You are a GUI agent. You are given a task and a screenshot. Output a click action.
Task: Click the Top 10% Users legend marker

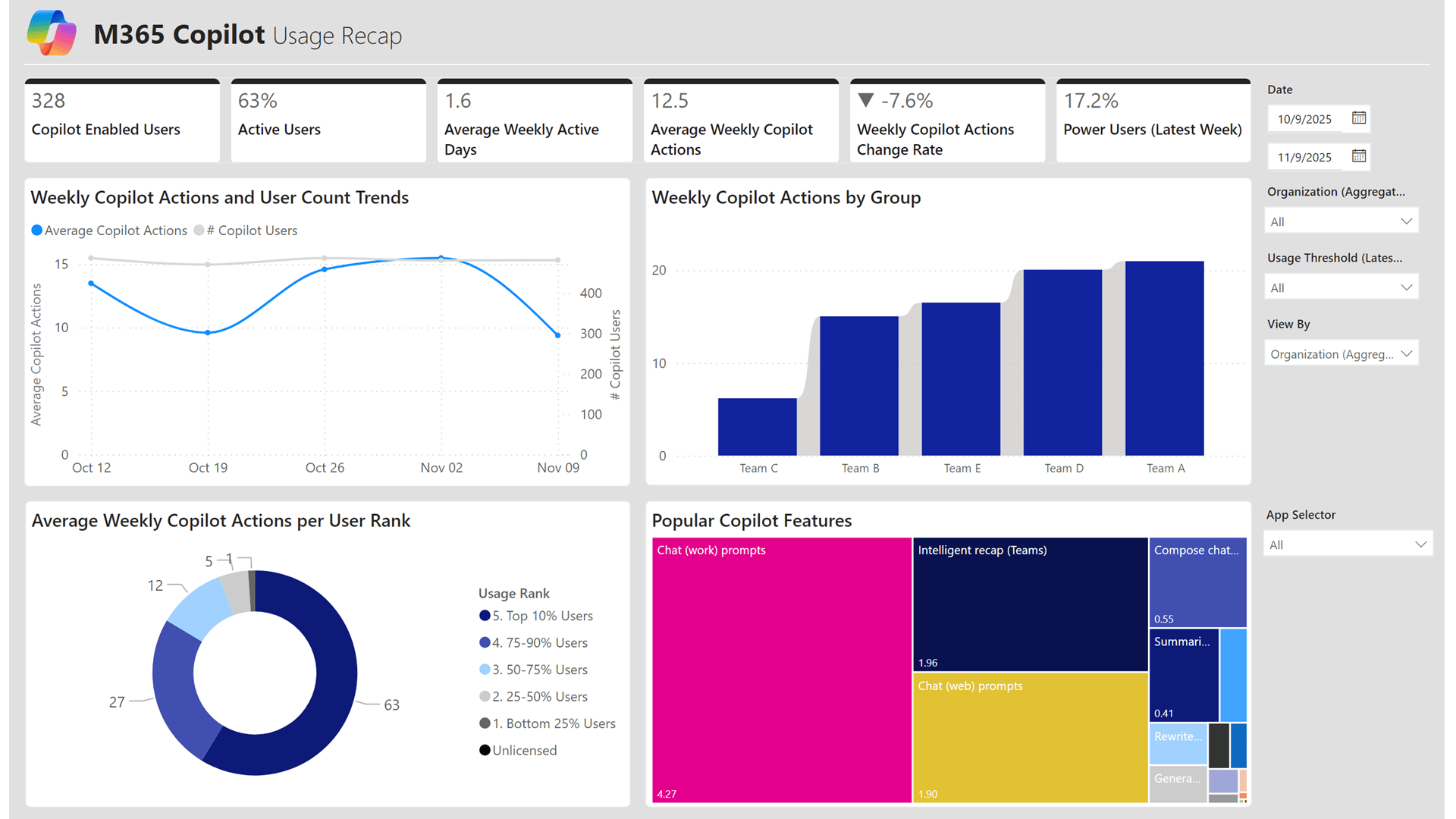[485, 616]
